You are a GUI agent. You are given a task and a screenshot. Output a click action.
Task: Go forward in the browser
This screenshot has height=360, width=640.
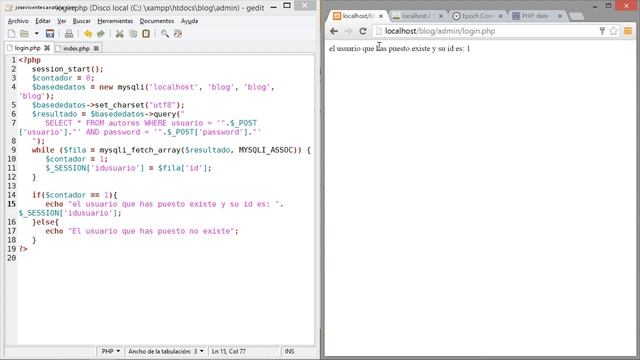348,31
